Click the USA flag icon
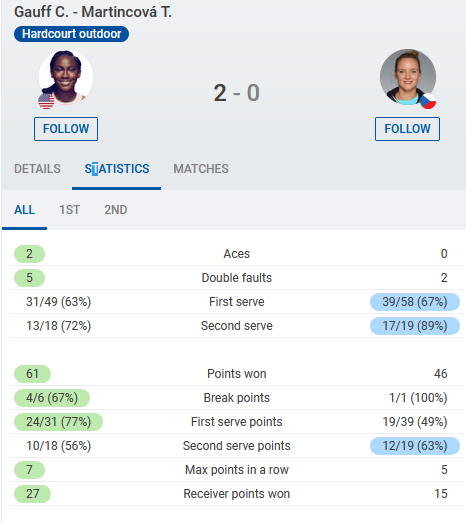 (46, 101)
